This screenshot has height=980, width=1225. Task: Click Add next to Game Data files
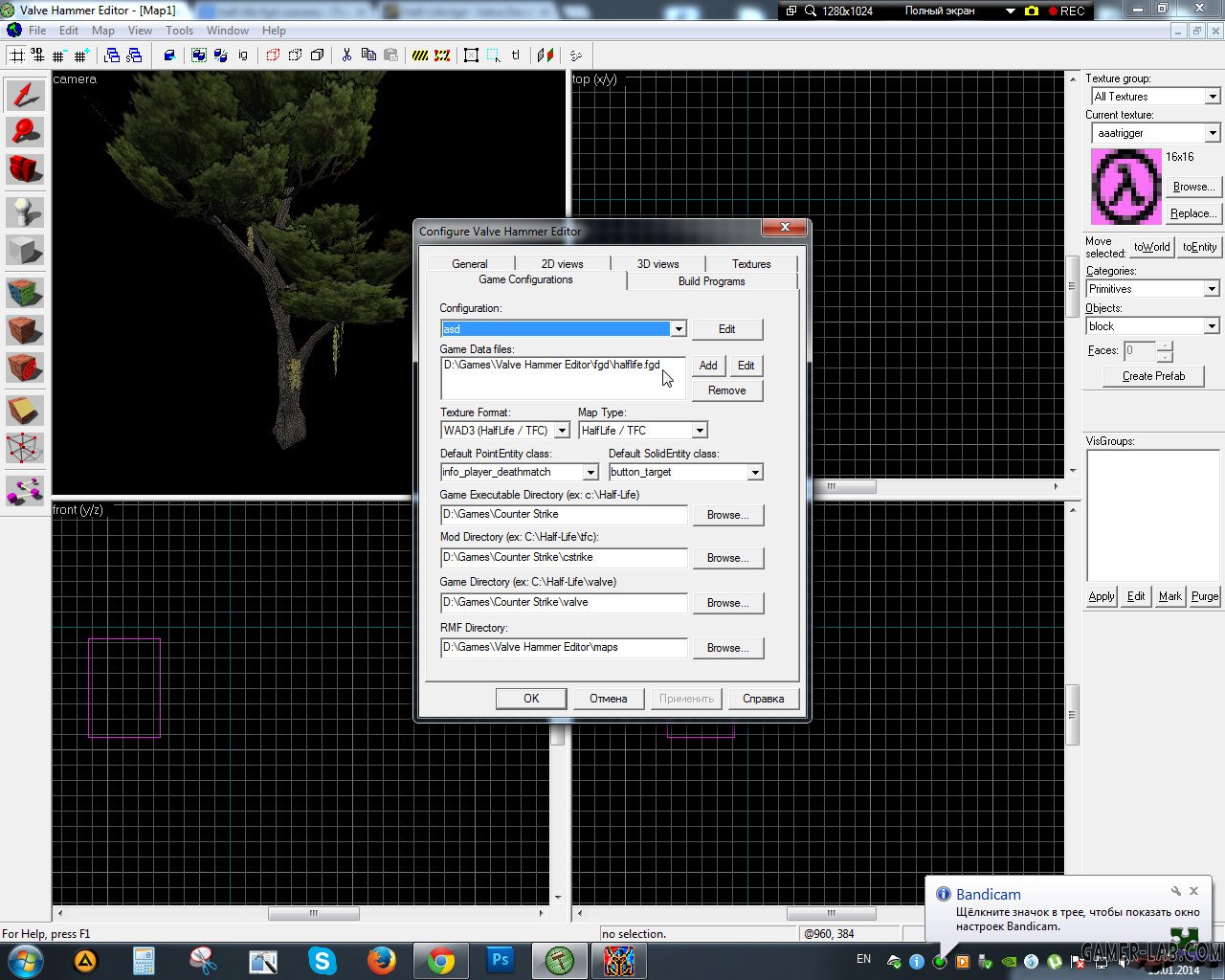(708, 366)
